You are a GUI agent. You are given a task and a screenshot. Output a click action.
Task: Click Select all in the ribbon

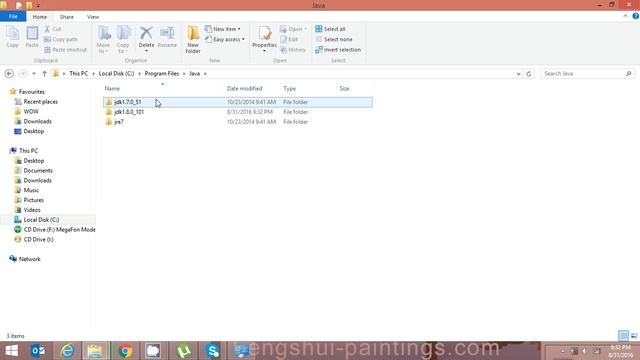[331, 29]
